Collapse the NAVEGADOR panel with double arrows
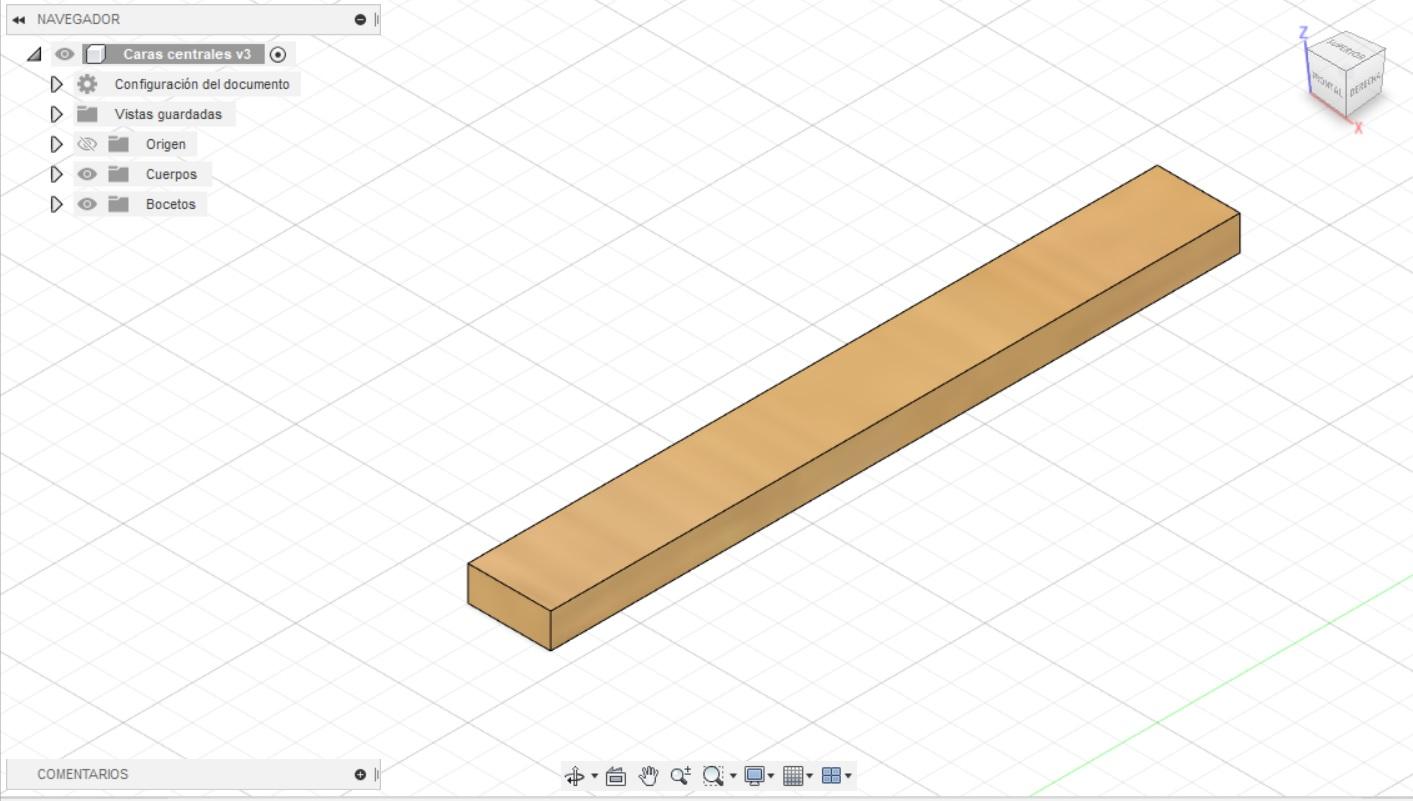The height and width of the screenshot is (801, 1413). click(x=18, y=19)
